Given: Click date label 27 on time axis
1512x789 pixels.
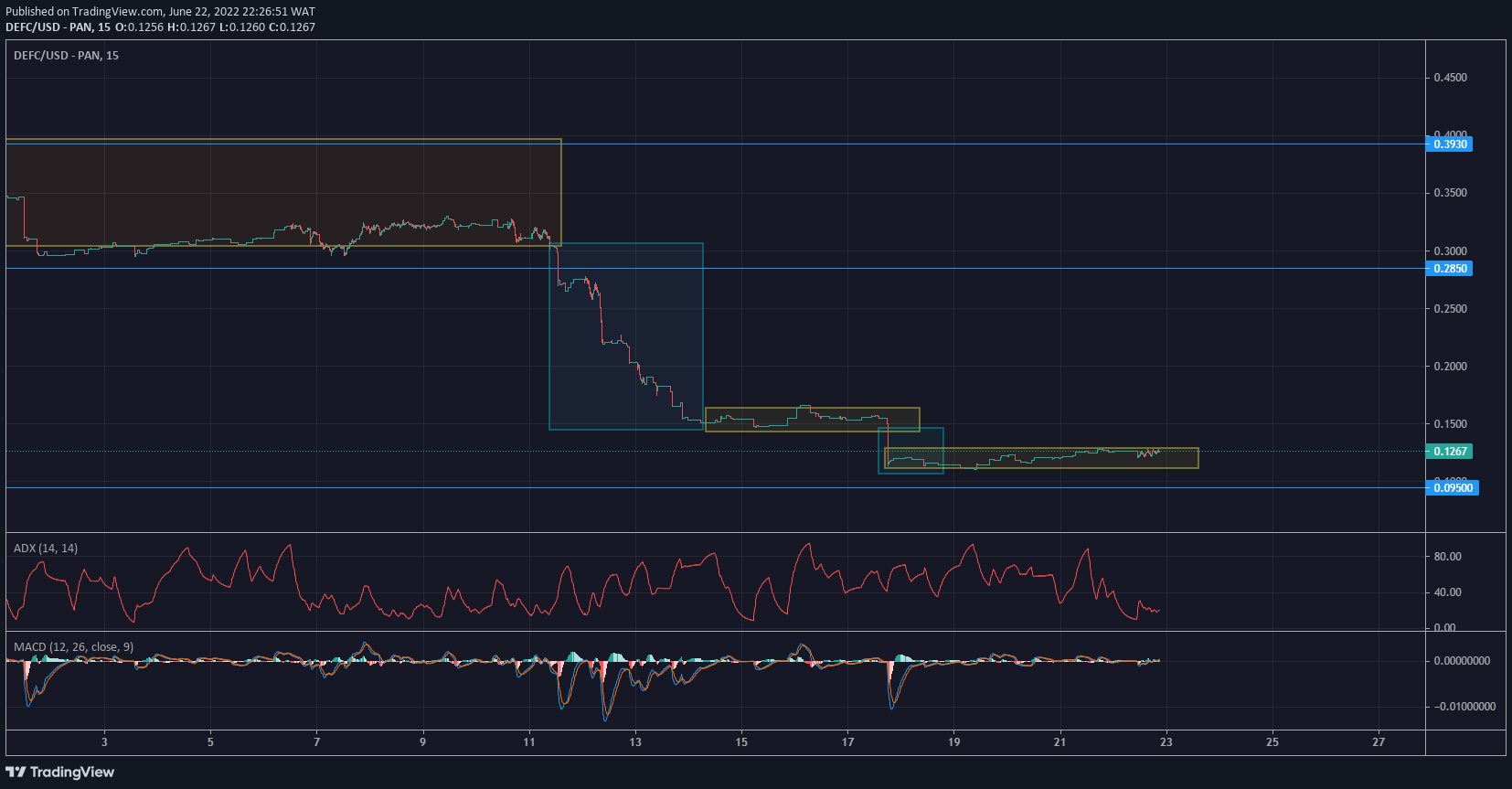Looking at the screenshot, I should pos(1379,742).
